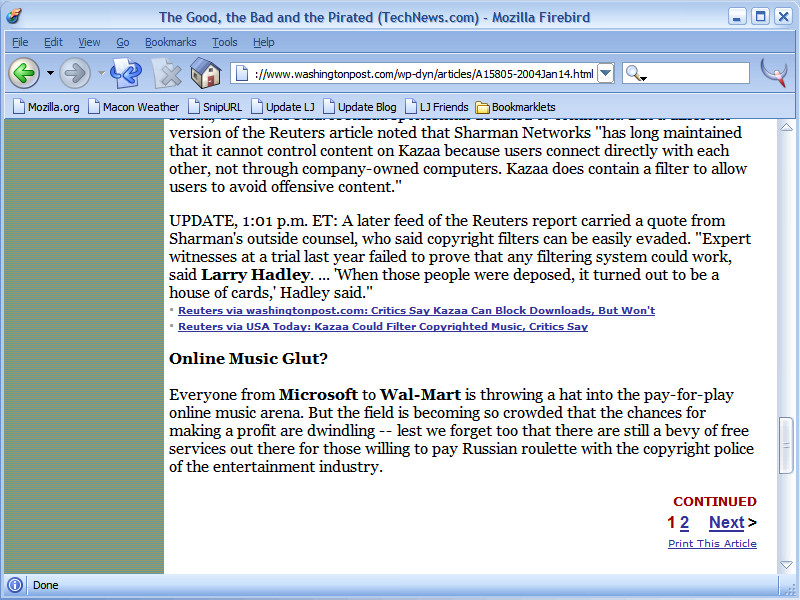800x600 pixels.
Task: Click the Reload page icon
Action: click(x=126, y=73)
